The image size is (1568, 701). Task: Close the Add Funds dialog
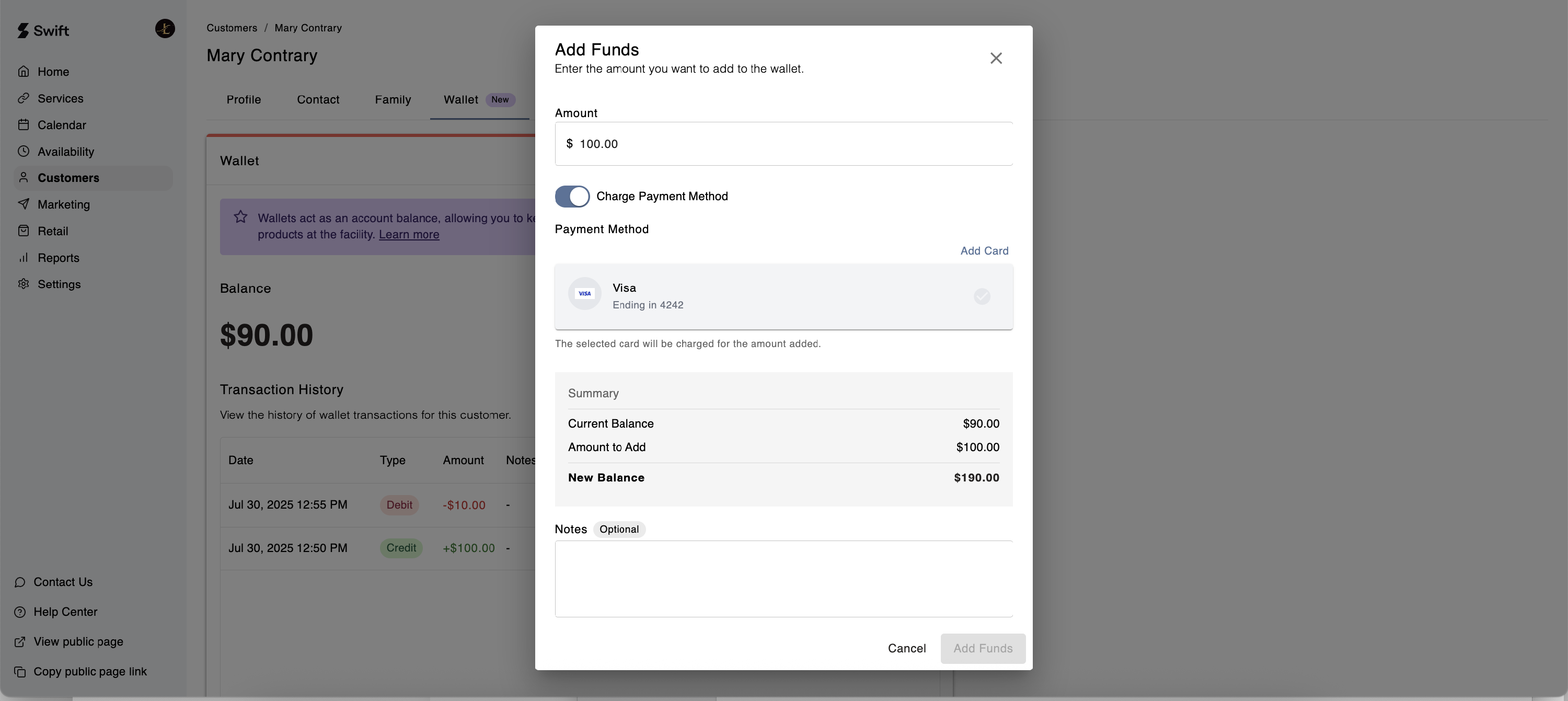point(995,59)
